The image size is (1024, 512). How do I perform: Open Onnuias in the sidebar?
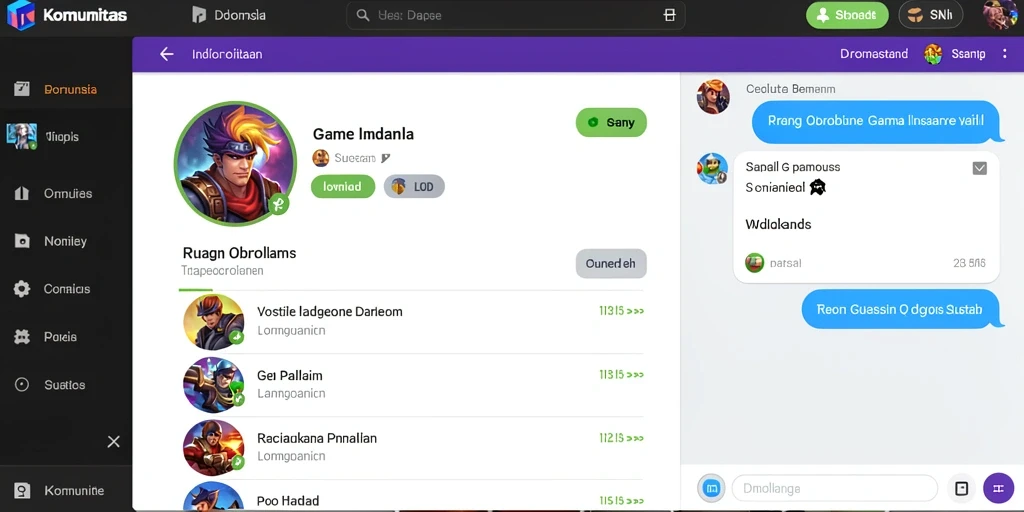[66, 193]
